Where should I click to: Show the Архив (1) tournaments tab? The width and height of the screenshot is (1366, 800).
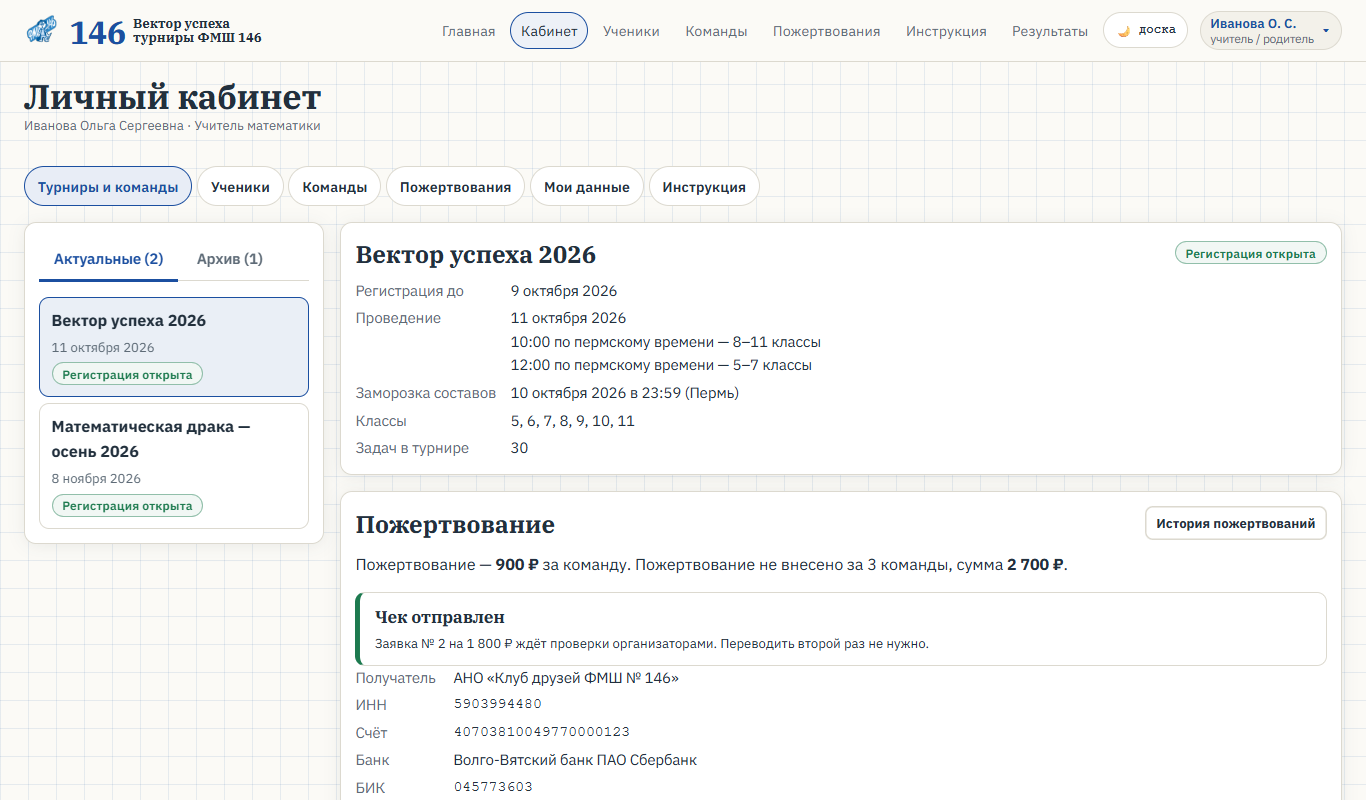[230, 259]
